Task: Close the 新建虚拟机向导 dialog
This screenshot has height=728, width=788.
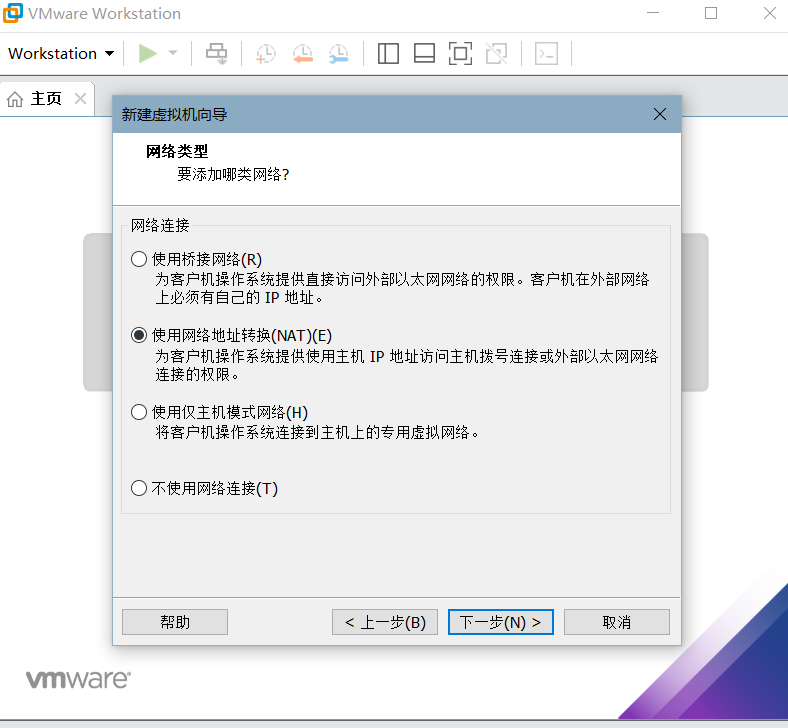Action: click(660, 114)
